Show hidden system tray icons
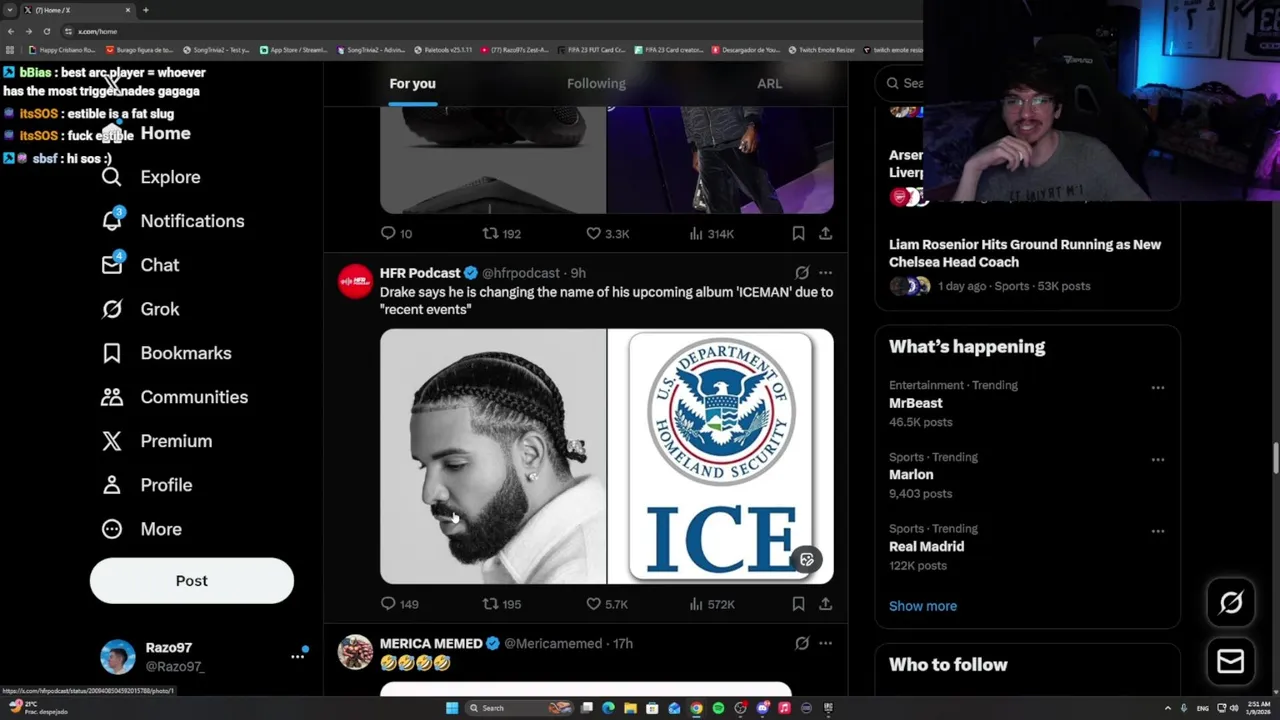Screen dimensions: 1280x720 [x=1167, y=708]
